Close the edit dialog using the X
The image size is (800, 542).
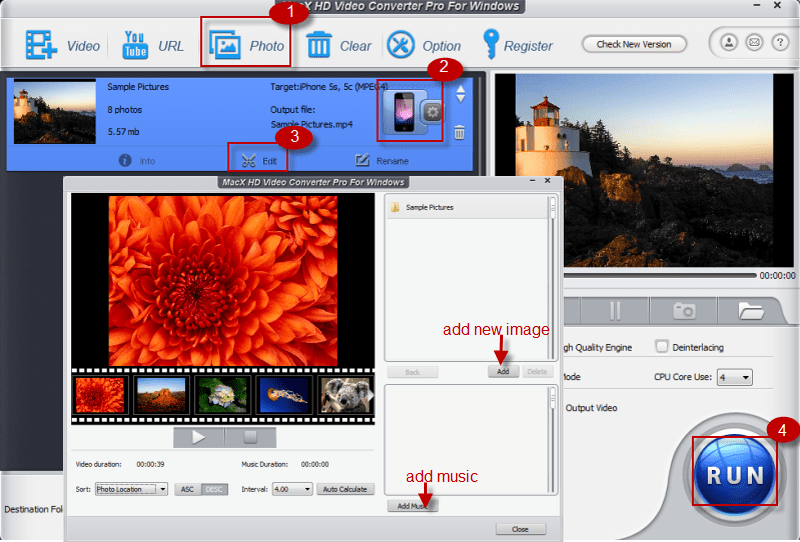547,181
